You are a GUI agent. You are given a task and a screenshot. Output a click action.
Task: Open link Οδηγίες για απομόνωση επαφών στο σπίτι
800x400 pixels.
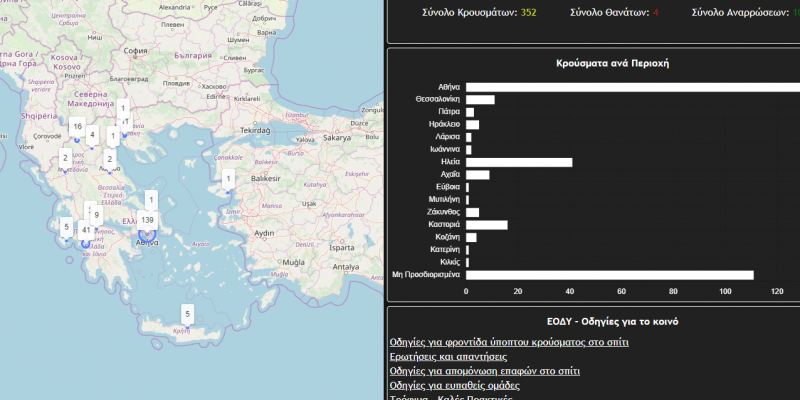484,371
